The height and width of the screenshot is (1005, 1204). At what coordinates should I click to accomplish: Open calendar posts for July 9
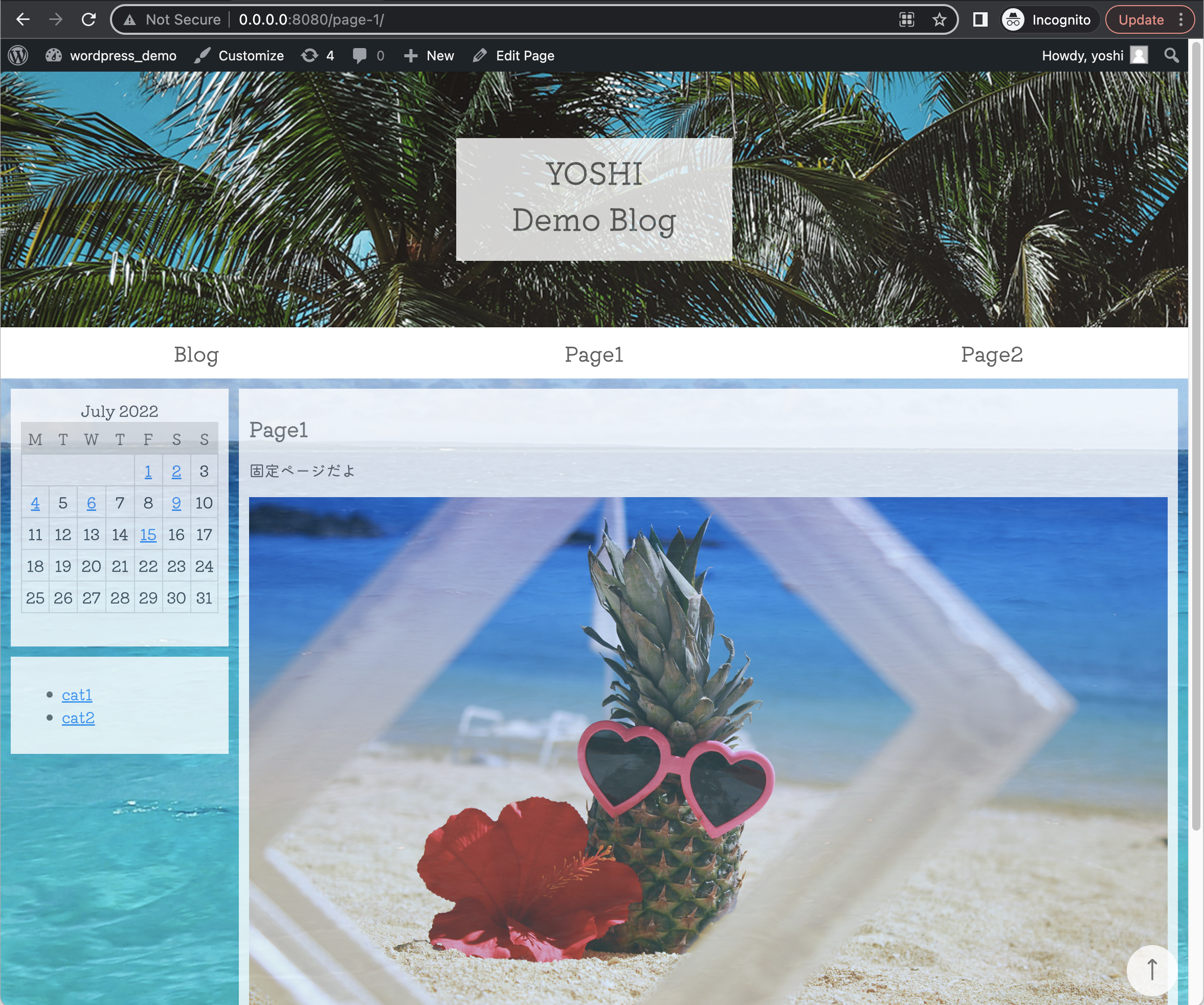point(176,503)
